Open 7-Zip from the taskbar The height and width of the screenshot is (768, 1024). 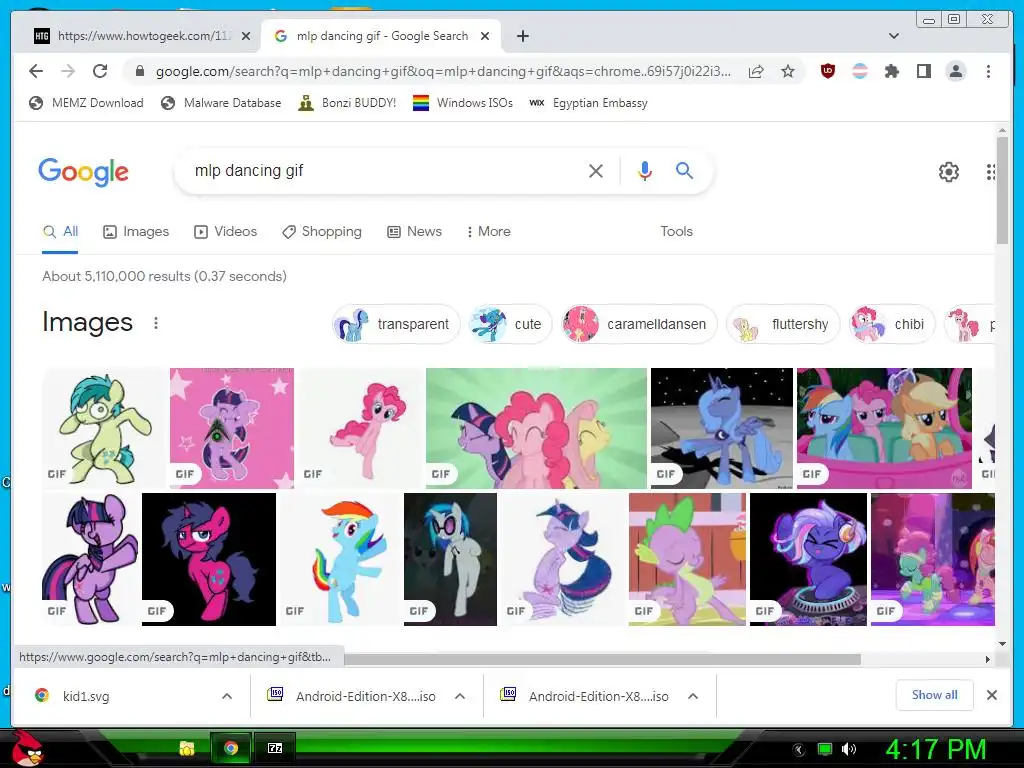(275, 748)
